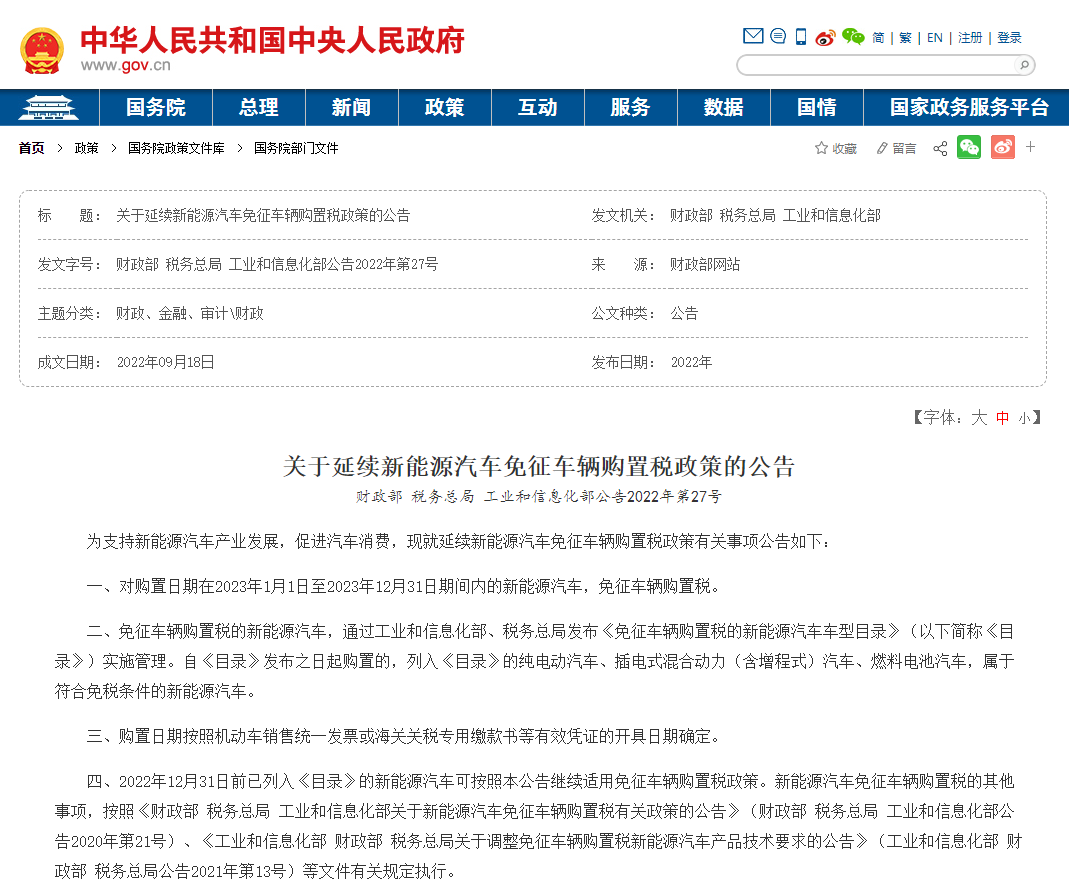
Task: Click the 财政部网站 source text
Action: coord(705,265)
